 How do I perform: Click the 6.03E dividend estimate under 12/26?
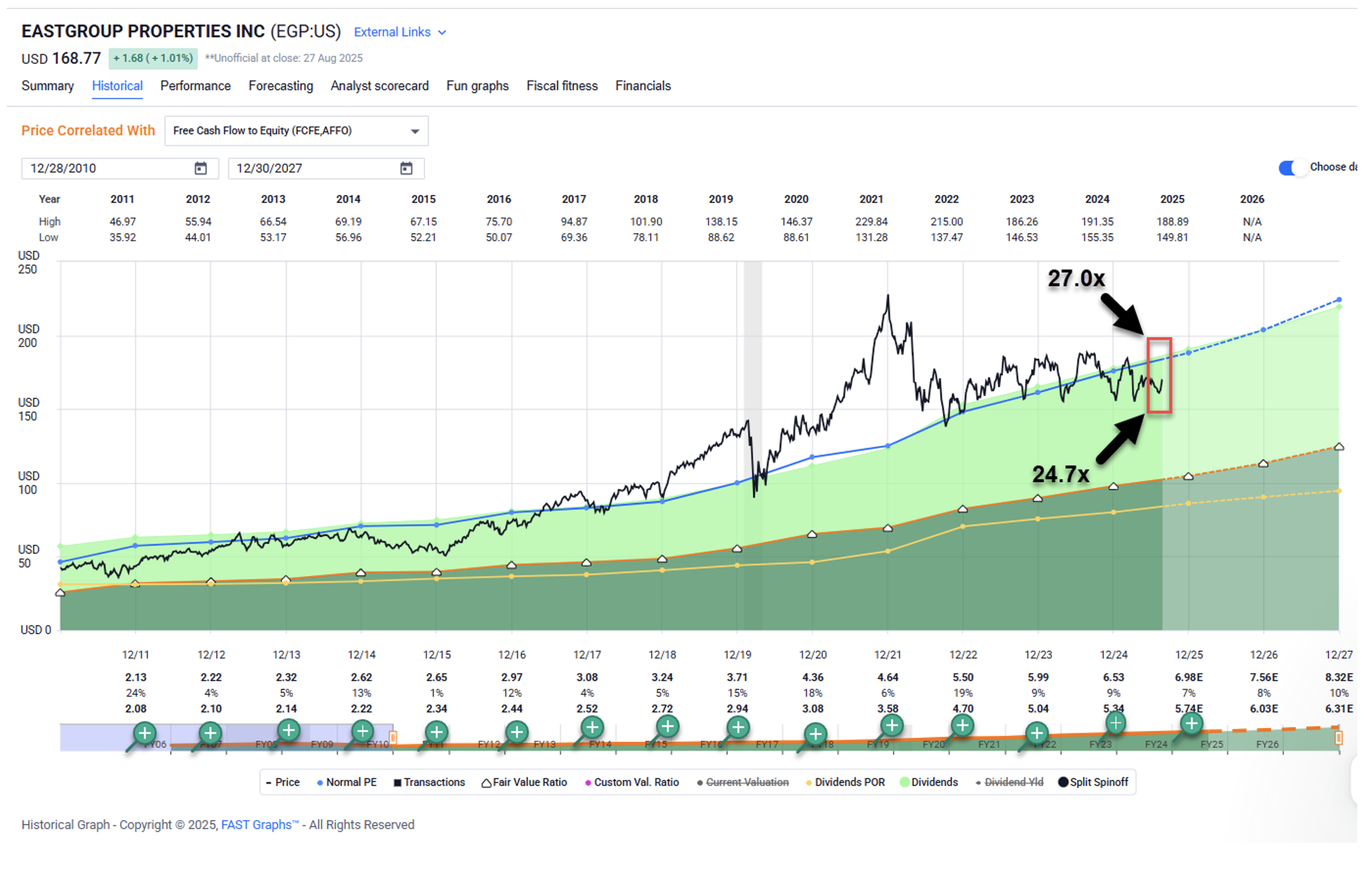point(1264,709)
